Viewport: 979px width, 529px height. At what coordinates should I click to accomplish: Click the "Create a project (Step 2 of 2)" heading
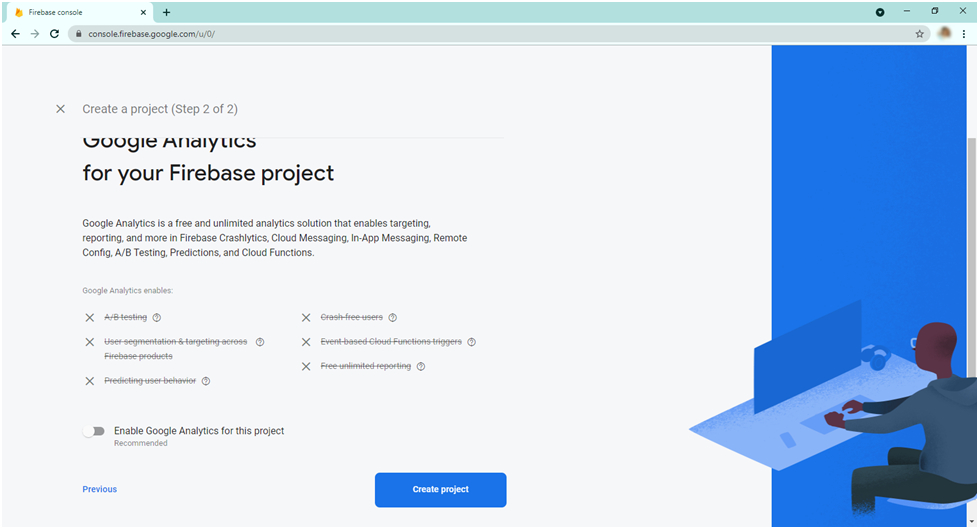(x=160, y=109)
